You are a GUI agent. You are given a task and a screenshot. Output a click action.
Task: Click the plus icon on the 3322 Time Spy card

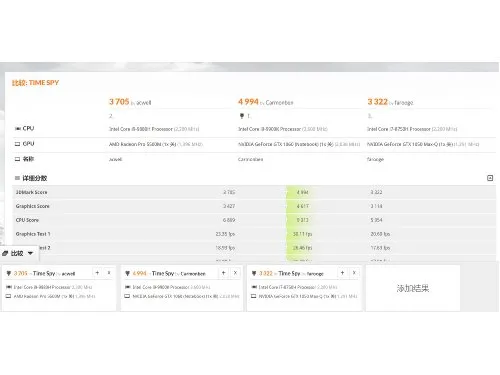coord(342,273)
